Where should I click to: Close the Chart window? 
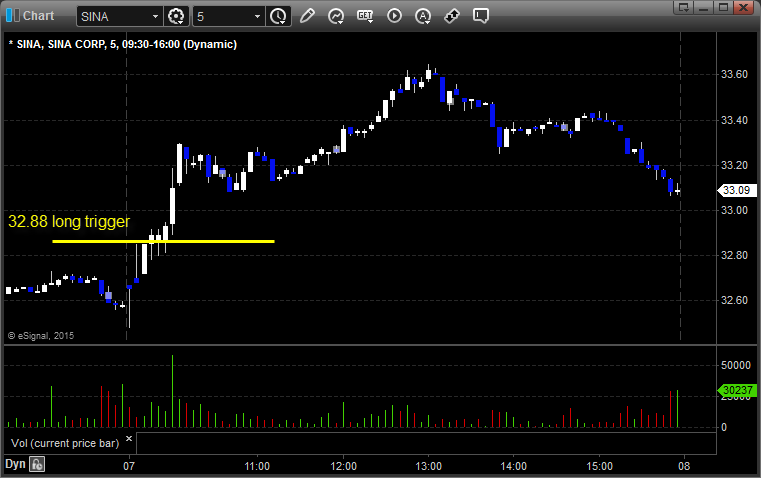point(743,7)
